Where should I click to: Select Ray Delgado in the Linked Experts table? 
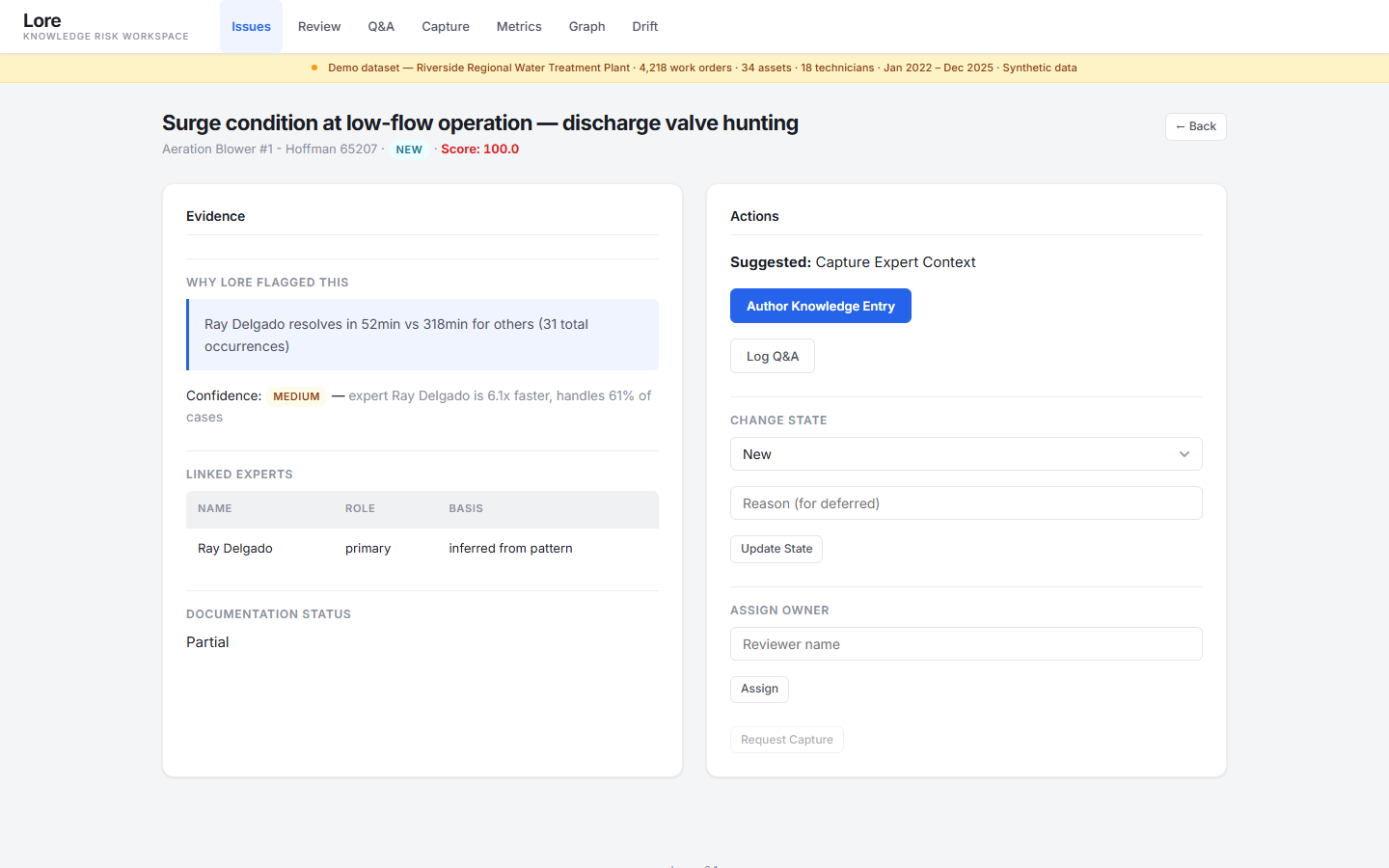[x=234, y=548]
